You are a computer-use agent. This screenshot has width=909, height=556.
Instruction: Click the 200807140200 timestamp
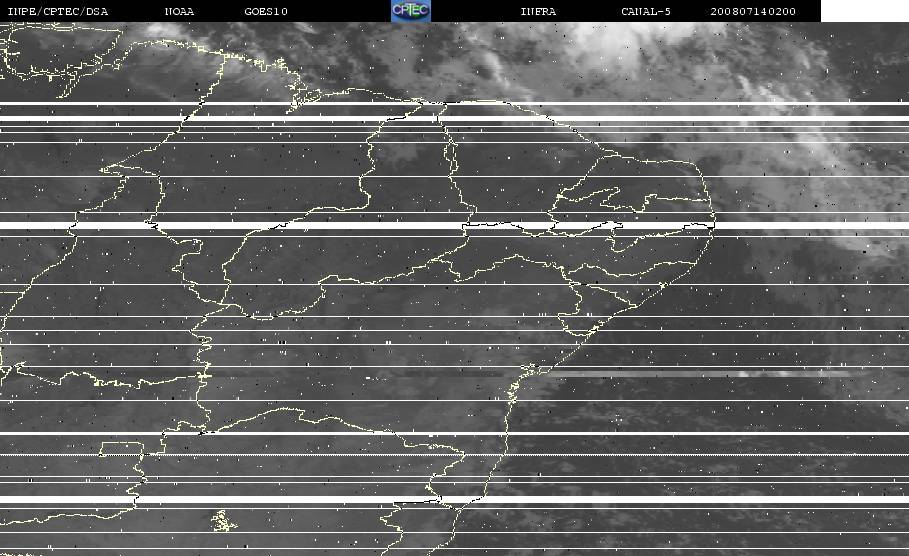click(x=753, y=11)
